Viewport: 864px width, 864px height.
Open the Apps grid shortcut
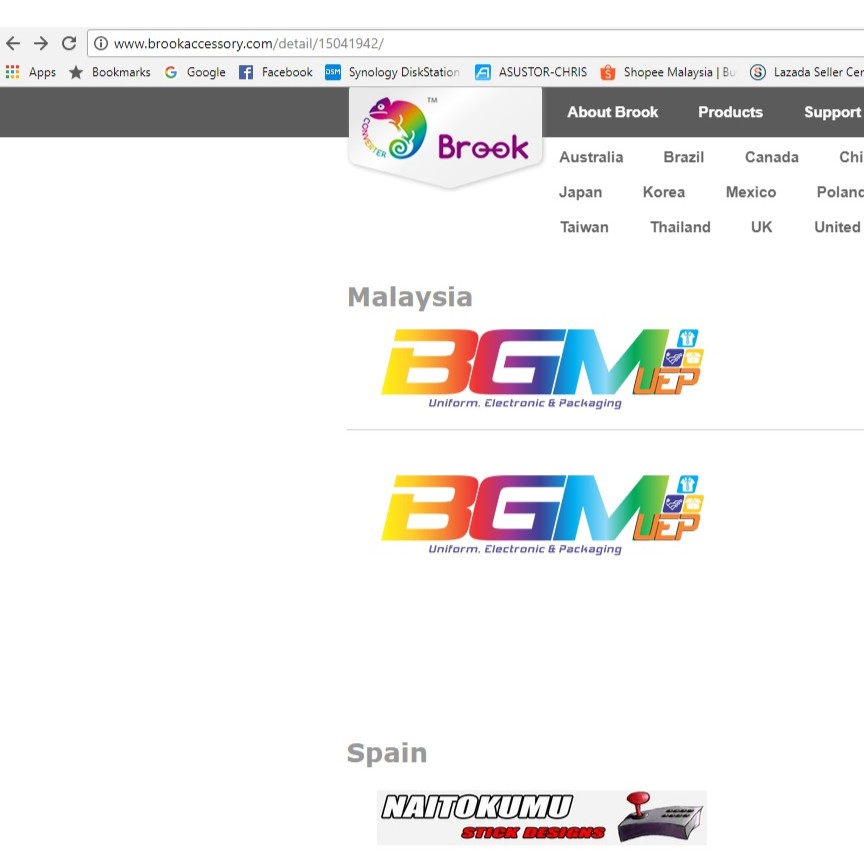(31, 72)
